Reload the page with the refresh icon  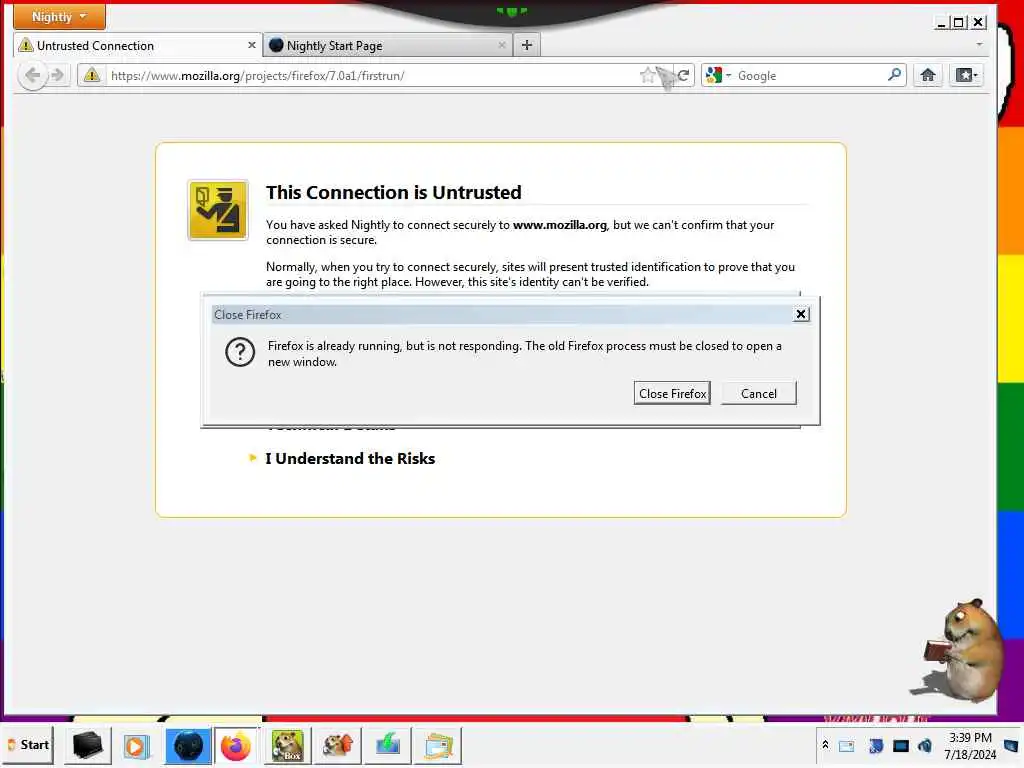[683, 76]
